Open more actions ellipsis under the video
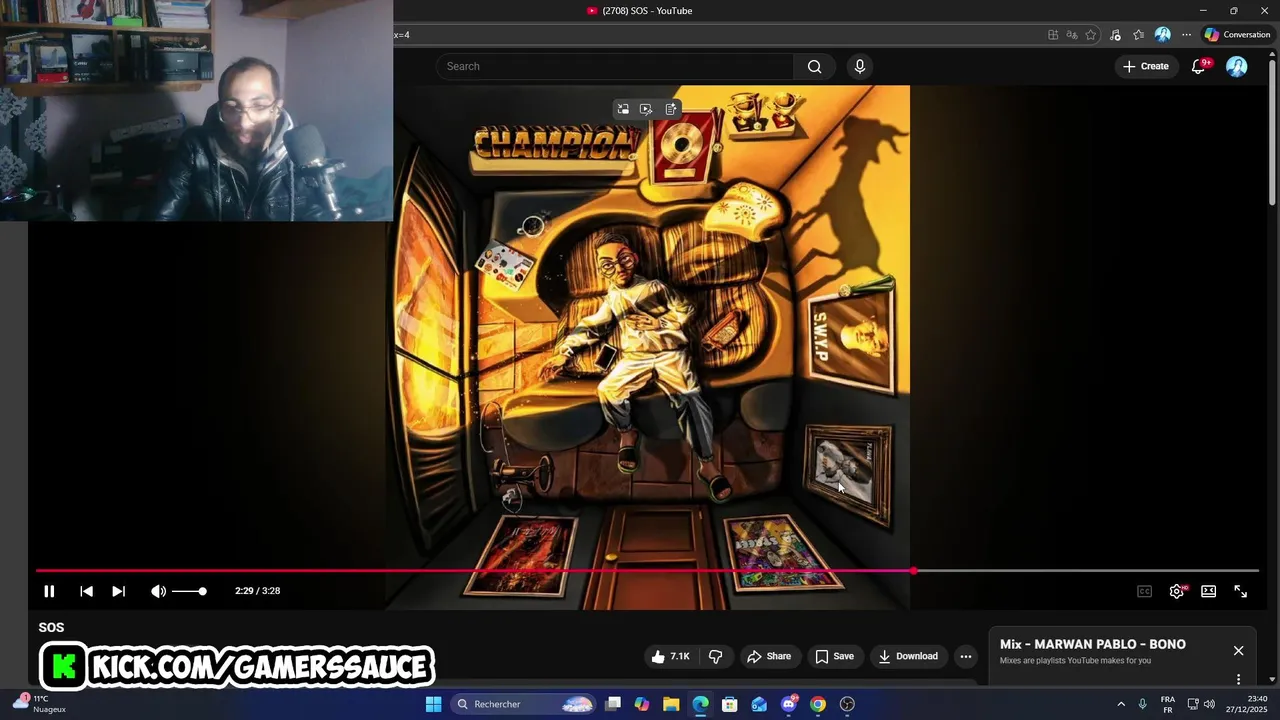The image size is (1280, 720). point(966,656)
